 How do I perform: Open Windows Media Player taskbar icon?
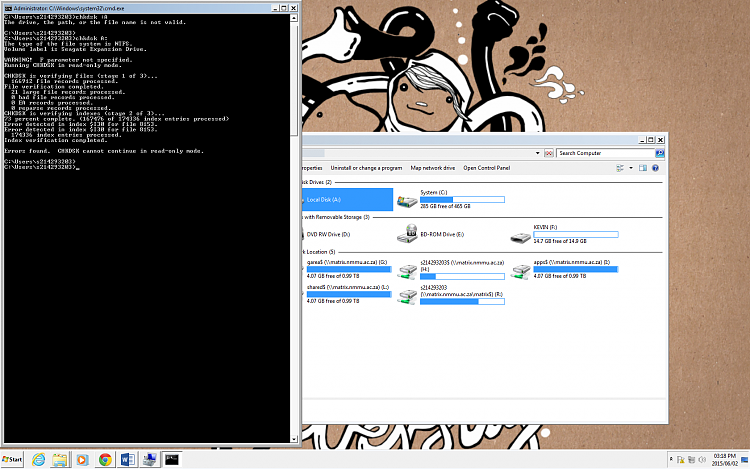(82, 460)
